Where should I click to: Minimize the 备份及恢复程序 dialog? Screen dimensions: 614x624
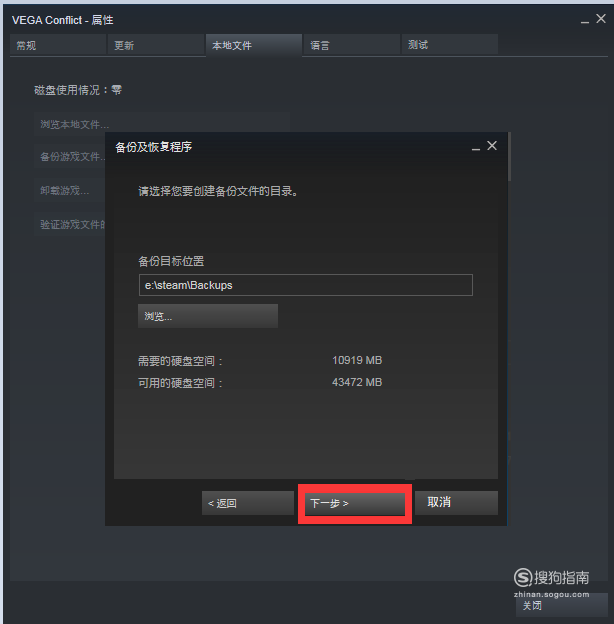click(x=476, y=147)
